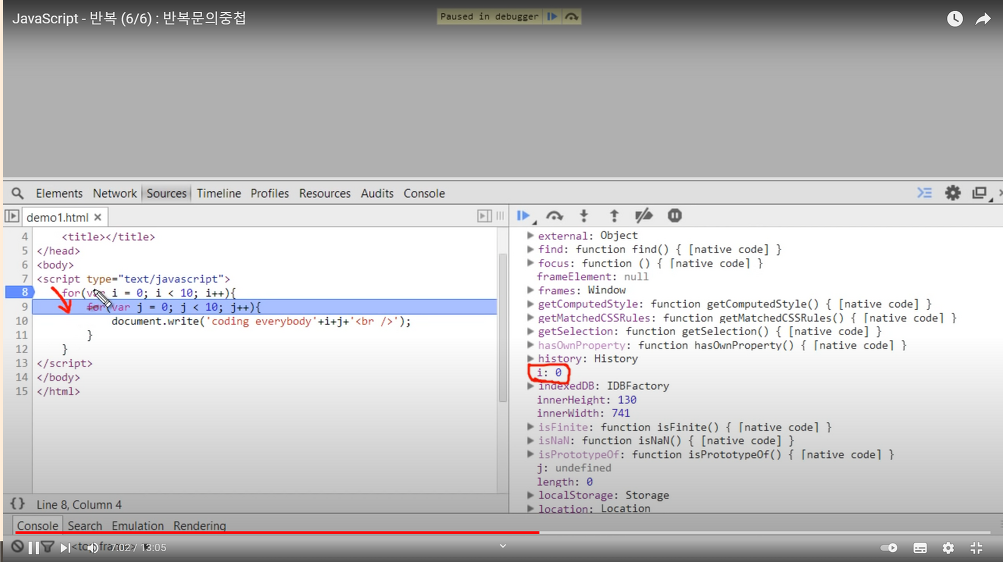The height and width of the screenshot is (562, 1003).
Task: Click the Watch later clock icon
Action: (x=954, y=19)
